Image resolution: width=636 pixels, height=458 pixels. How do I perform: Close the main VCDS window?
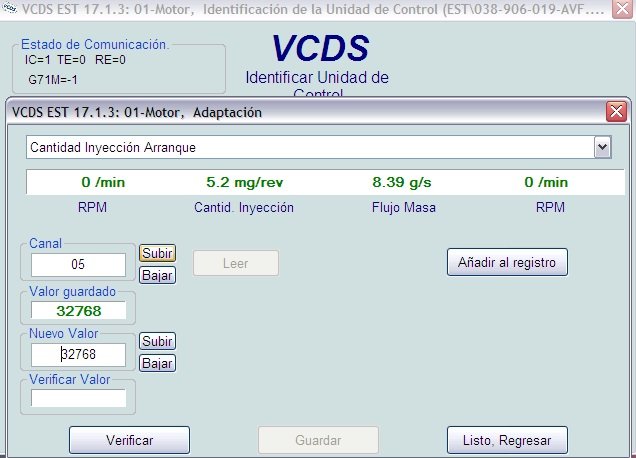(x=623, y=9)
